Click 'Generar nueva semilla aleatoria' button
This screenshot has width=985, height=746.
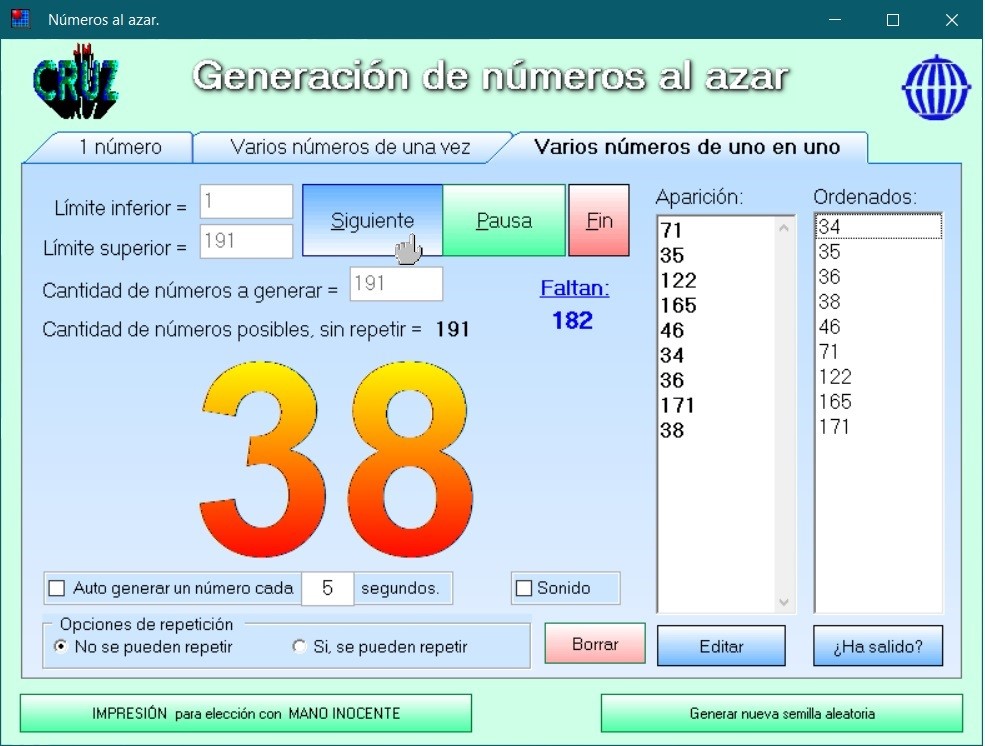[782, 714]
